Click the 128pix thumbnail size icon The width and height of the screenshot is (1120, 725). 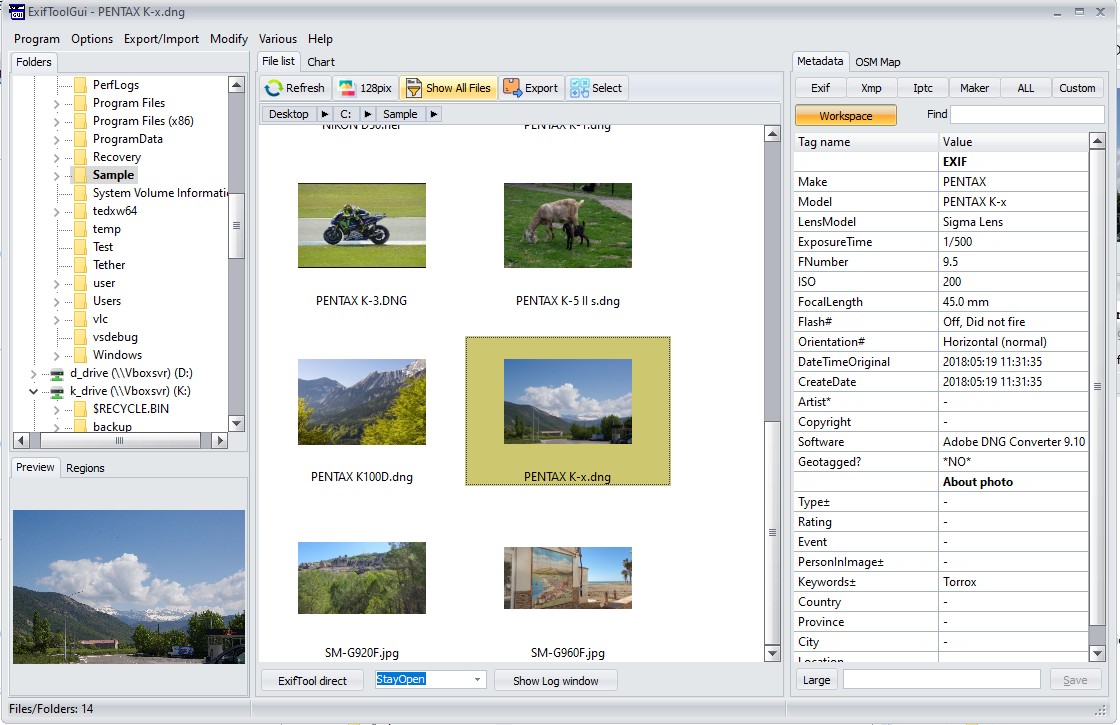coord(346,88)
